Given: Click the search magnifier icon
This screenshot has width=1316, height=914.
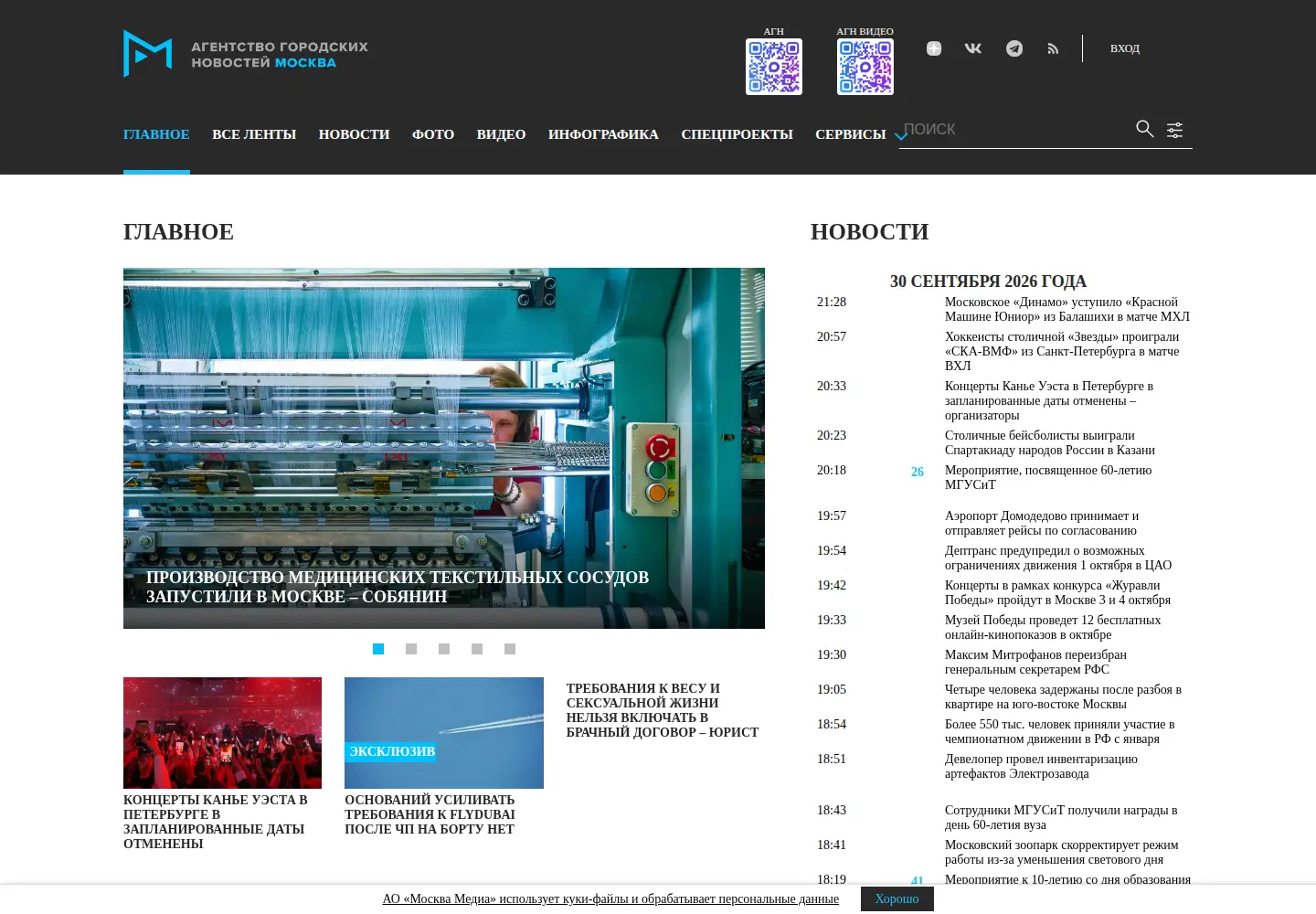Looking at the screenshot, I should (1144, 129).
